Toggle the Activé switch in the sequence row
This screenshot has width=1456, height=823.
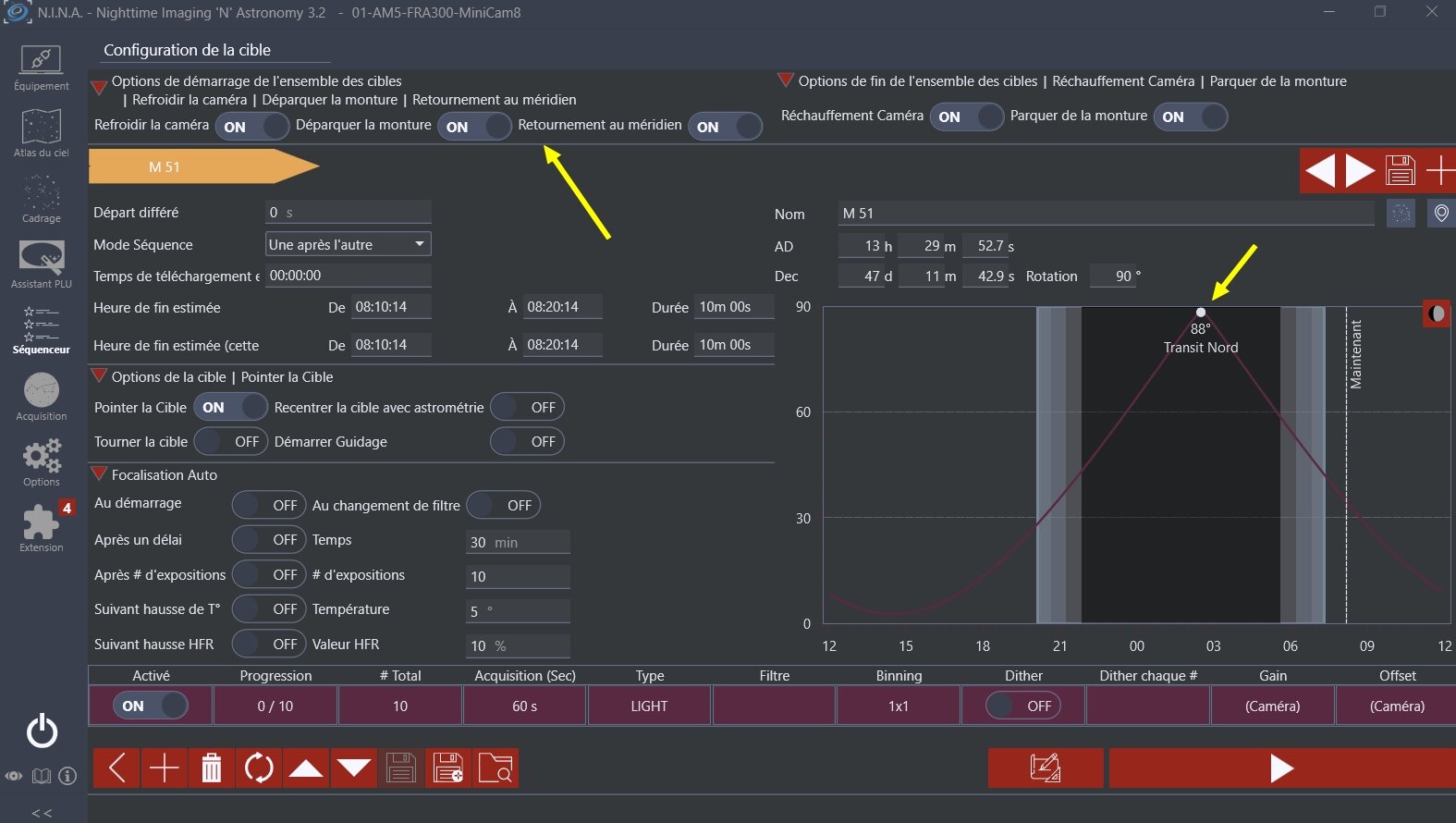point(151,706)
